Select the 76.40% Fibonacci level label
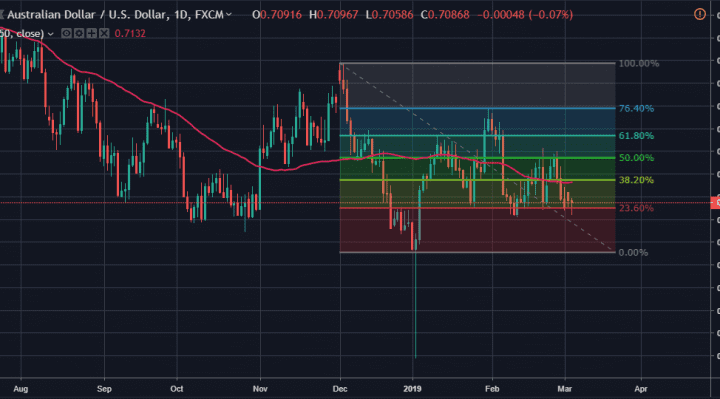The height and width of the screenshot is (399, 720). [x=636, y=108]
